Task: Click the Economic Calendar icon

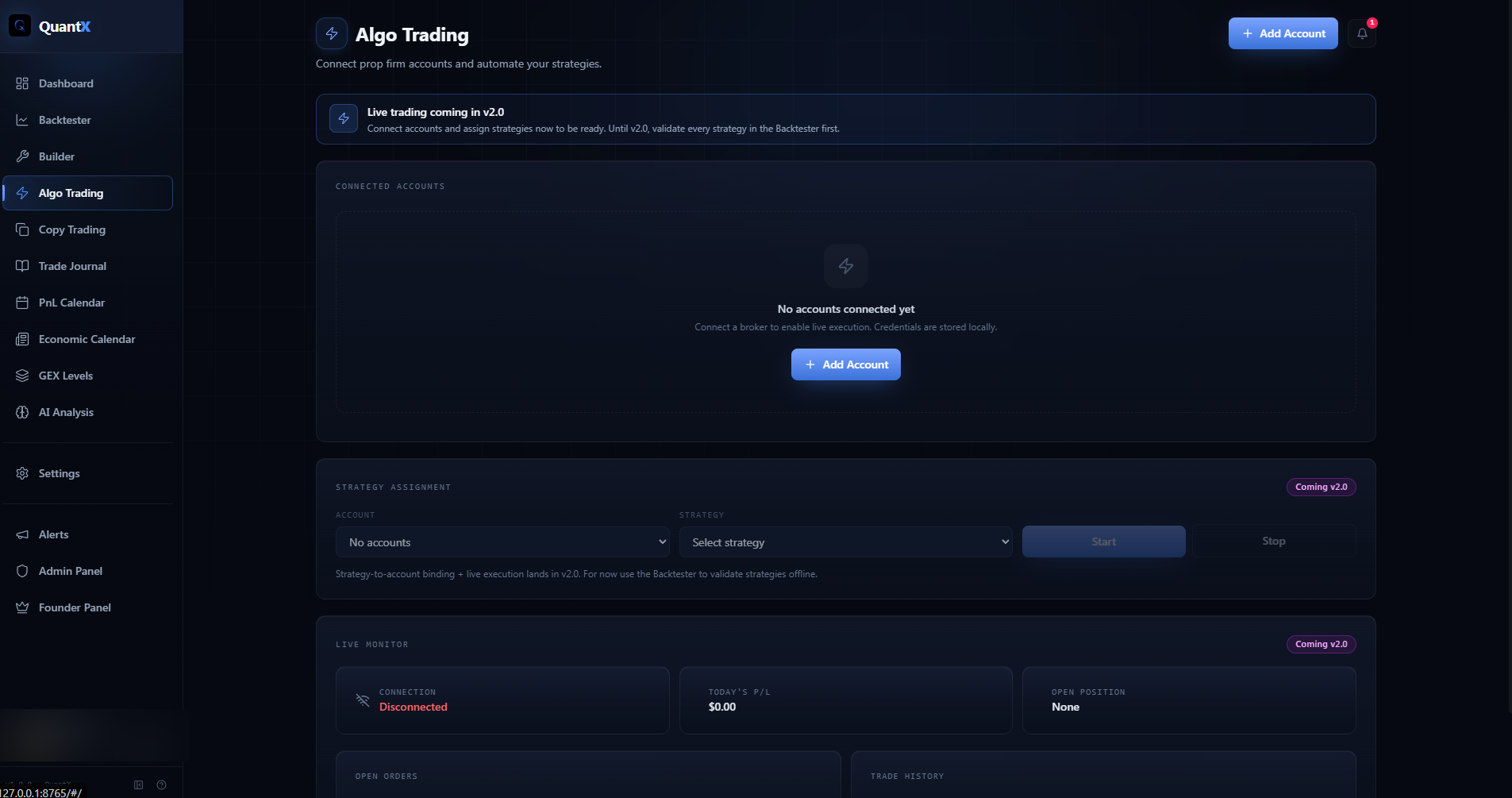Action: pyautogui.click(x=22, y=339)
